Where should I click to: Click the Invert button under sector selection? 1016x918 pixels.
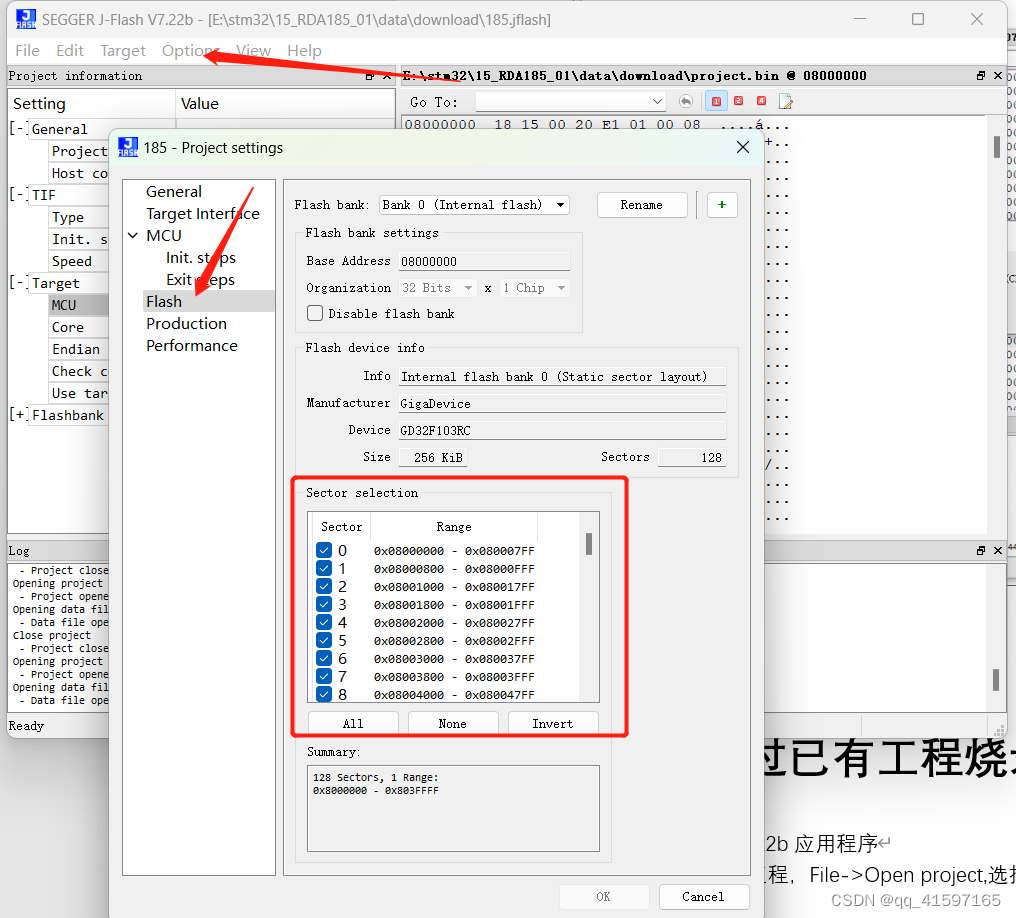click(553, 723)
